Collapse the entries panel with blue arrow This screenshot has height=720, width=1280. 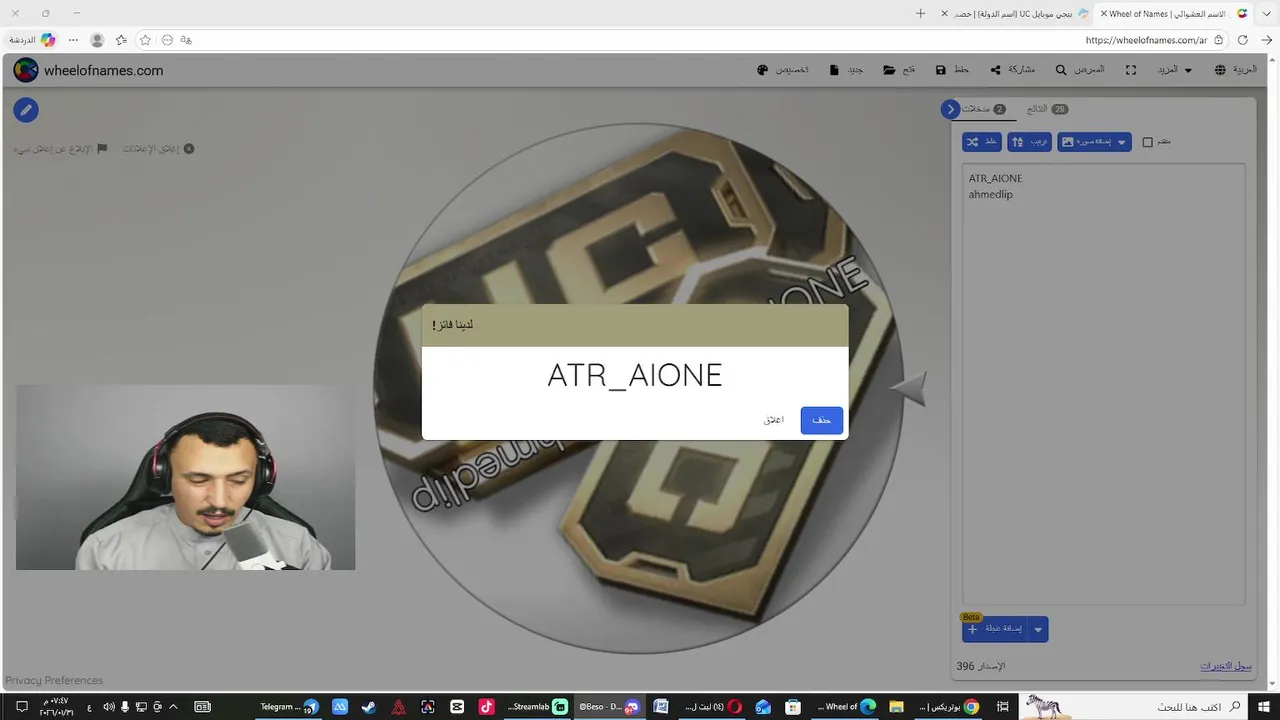pyautogui.click(x=950, y=109)
